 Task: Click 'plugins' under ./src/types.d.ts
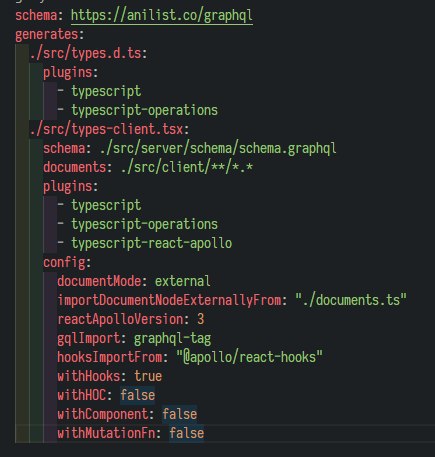tap(68, 72)
